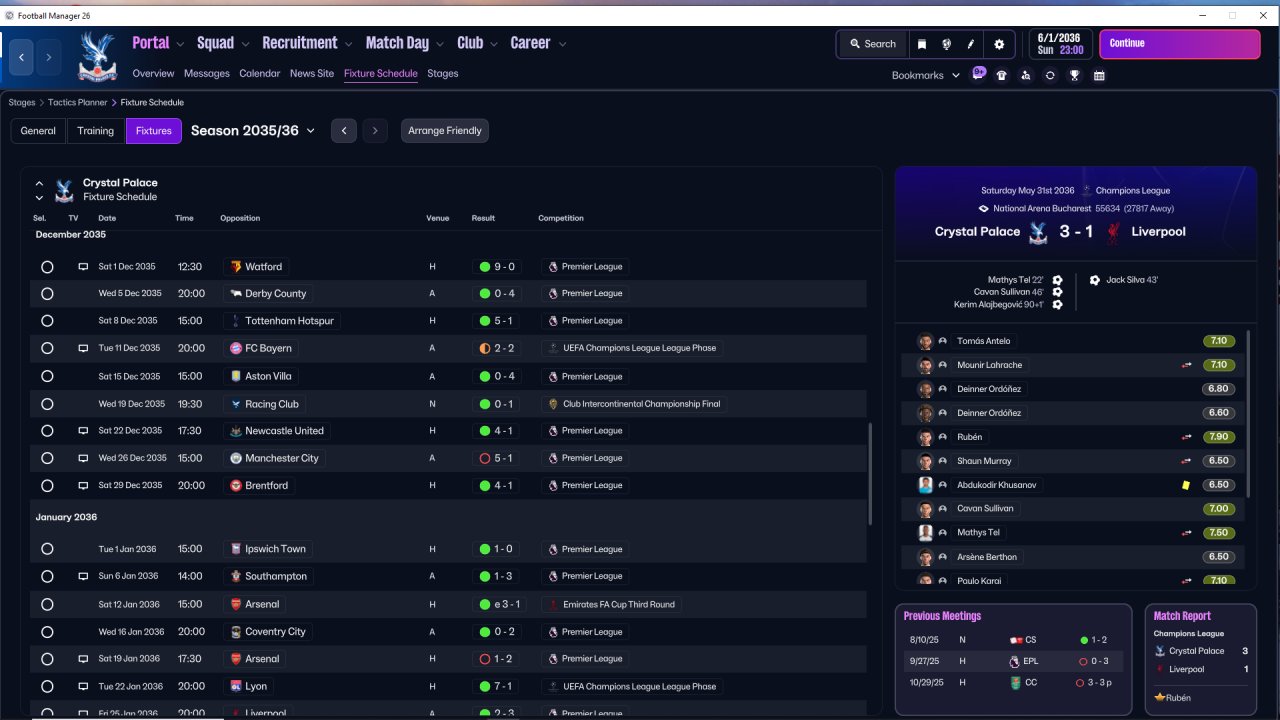1280x720 pixels.
Task: Click the TV icon on the Watford row
Action: point(83,267)
